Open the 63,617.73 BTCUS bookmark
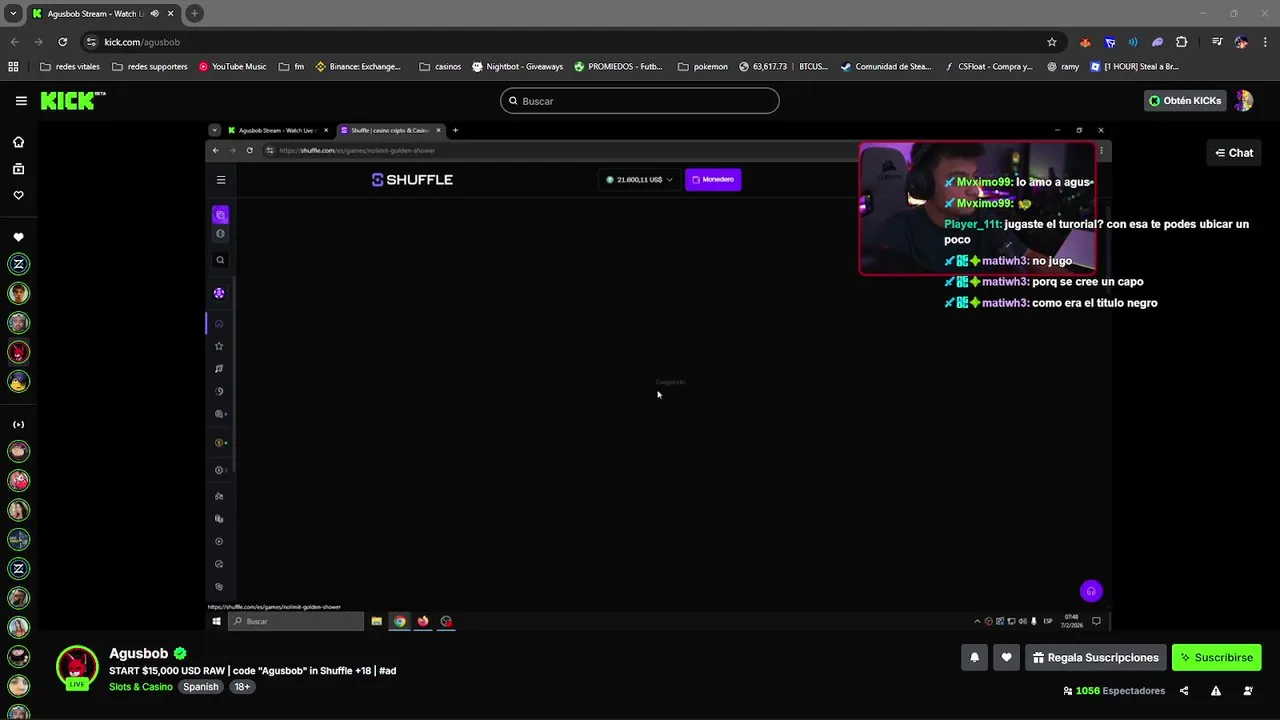 pos(784,67)
